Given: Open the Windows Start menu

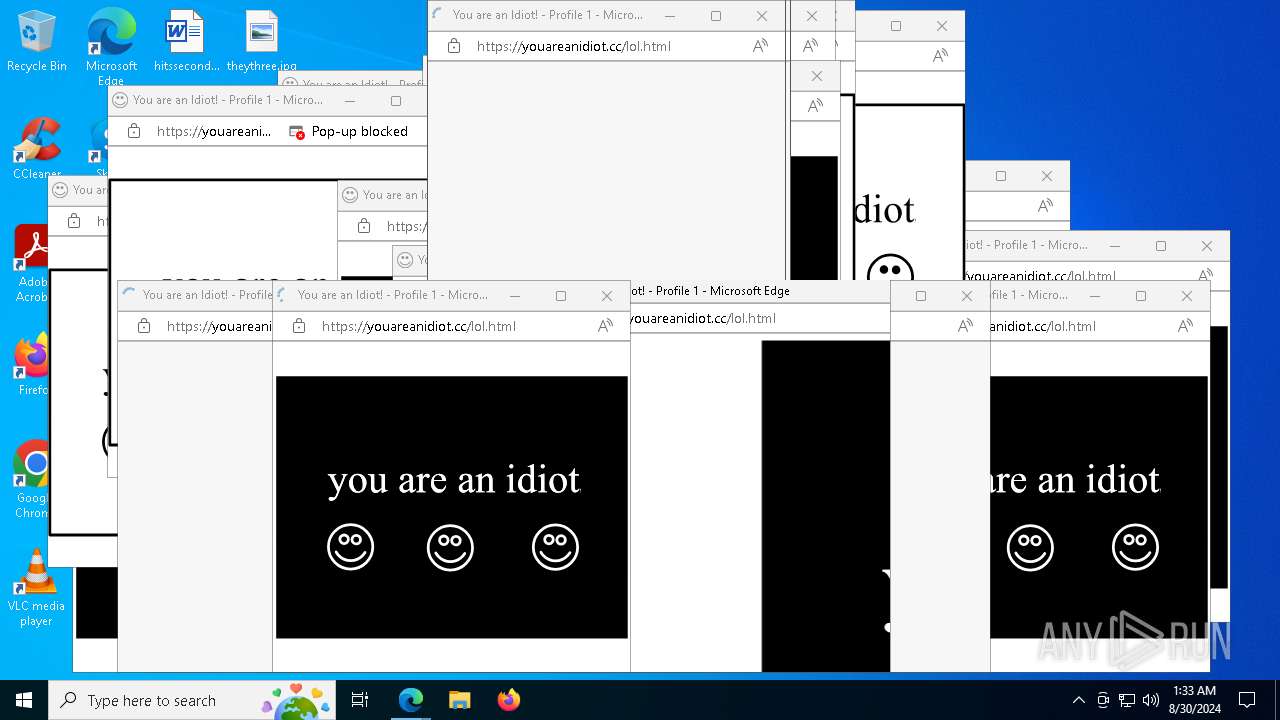Looking at the screenshot, I should click(24, 700).
